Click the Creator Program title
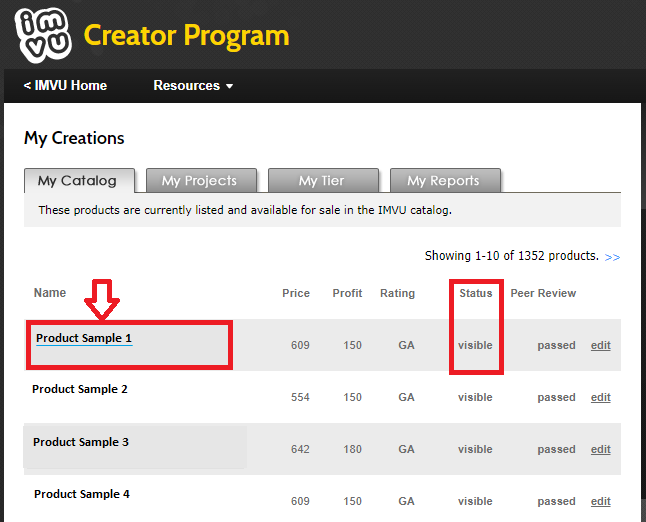This screenshot has width=646, height=522. click(187, 35)
